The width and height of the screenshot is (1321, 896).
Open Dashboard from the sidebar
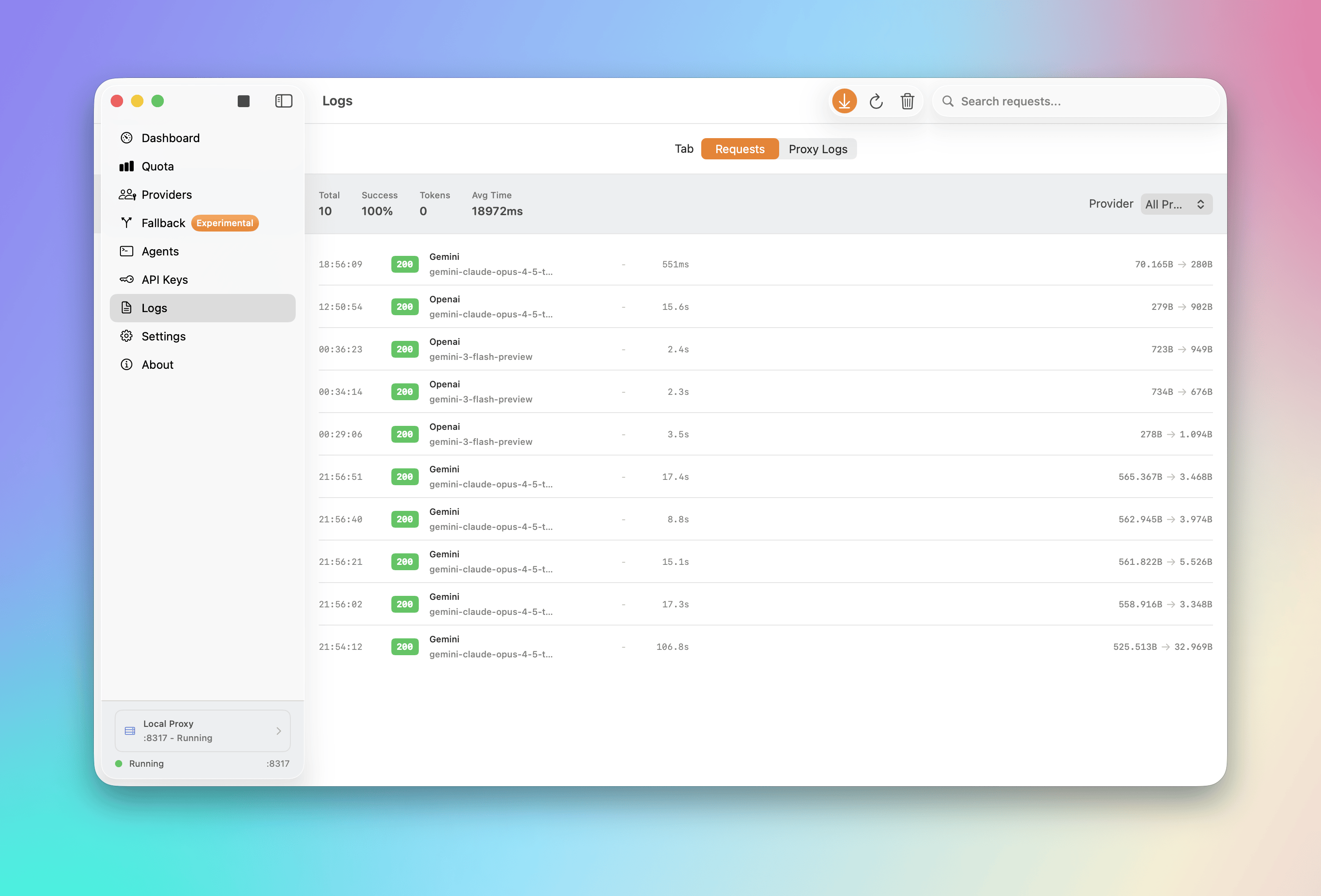coord(170,138)
